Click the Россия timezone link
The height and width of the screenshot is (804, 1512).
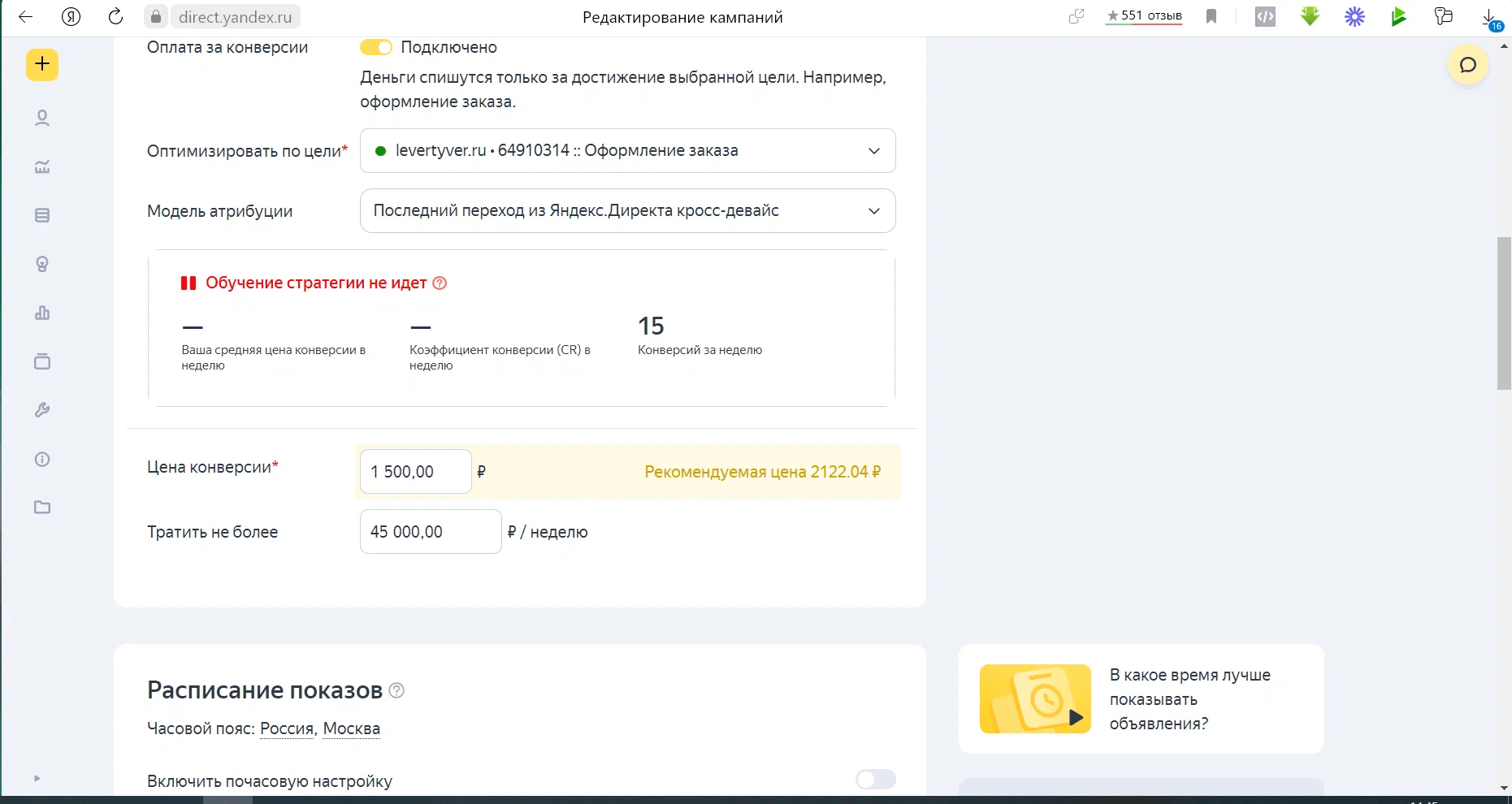[x=287, y=728]
